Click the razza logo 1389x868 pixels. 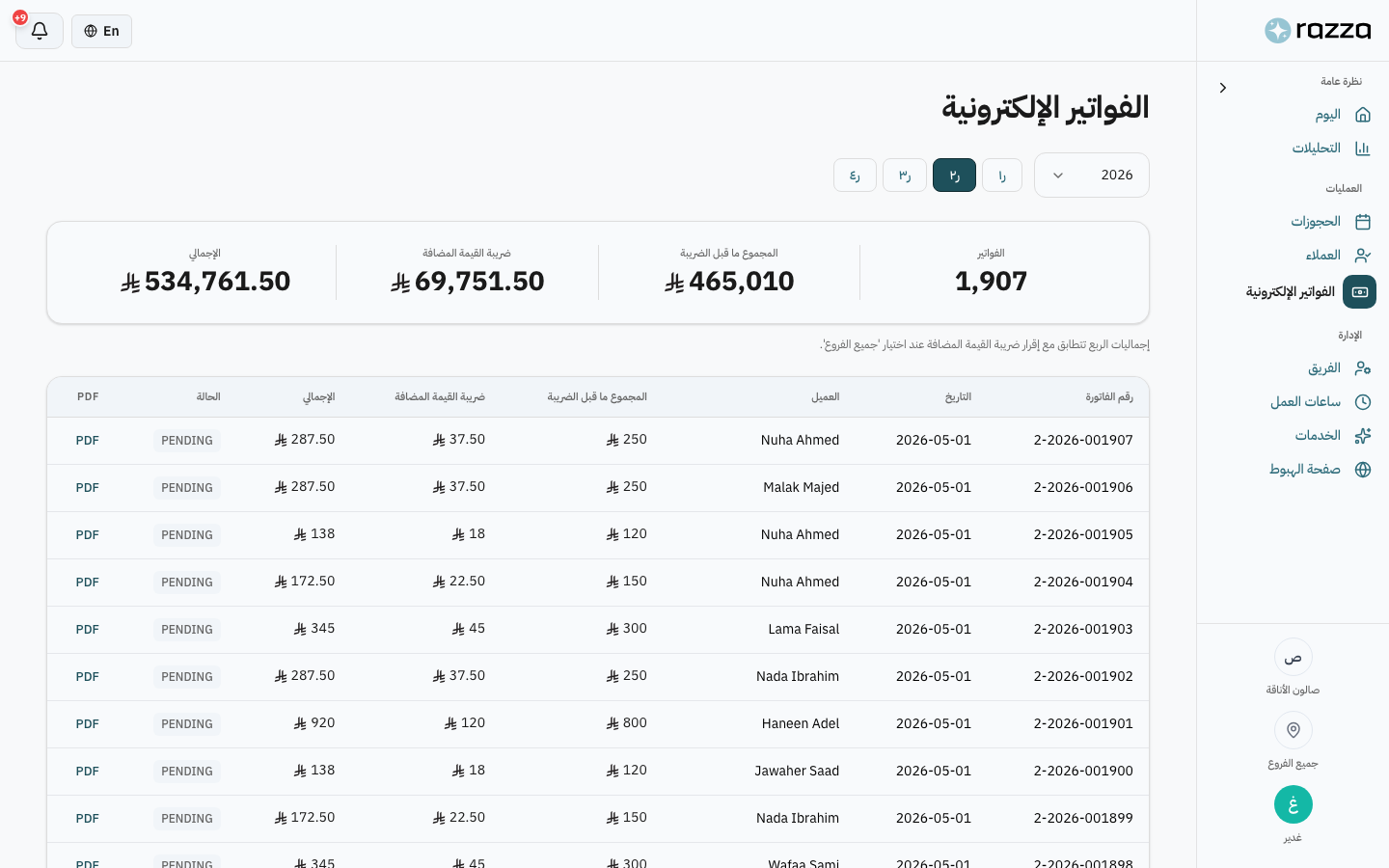(1318, 30)
